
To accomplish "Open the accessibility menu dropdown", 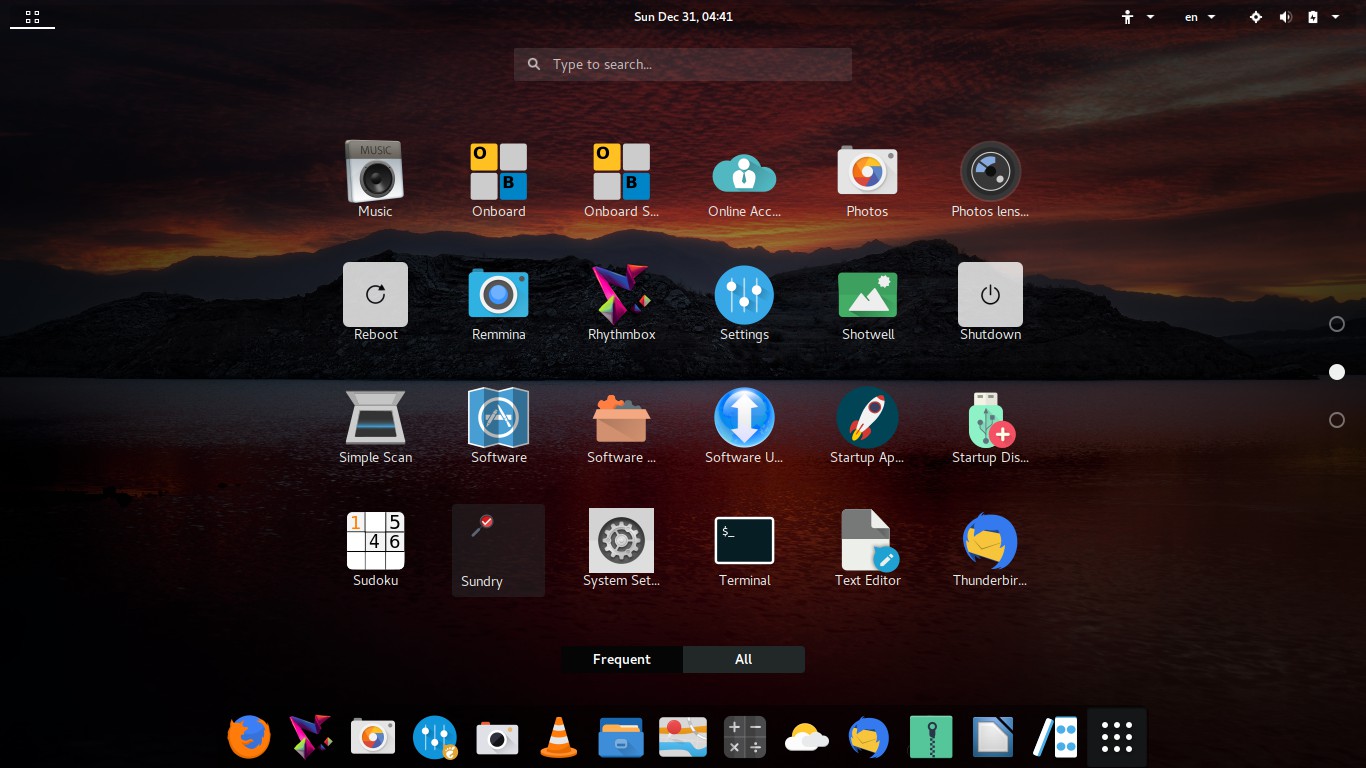I will point(1138,17).
